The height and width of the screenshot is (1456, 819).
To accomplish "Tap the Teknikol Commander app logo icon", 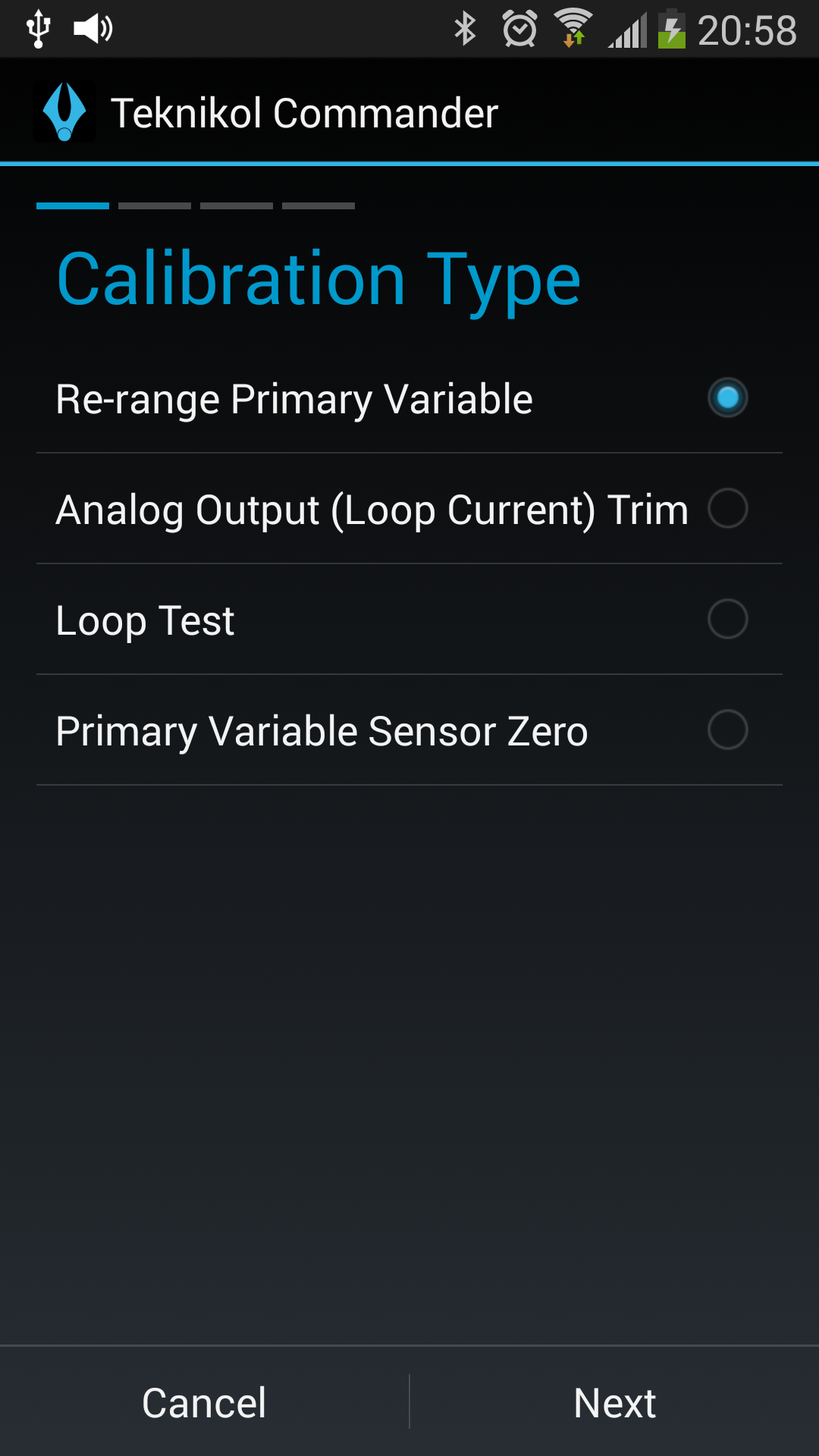I will [x=64, y=112].
